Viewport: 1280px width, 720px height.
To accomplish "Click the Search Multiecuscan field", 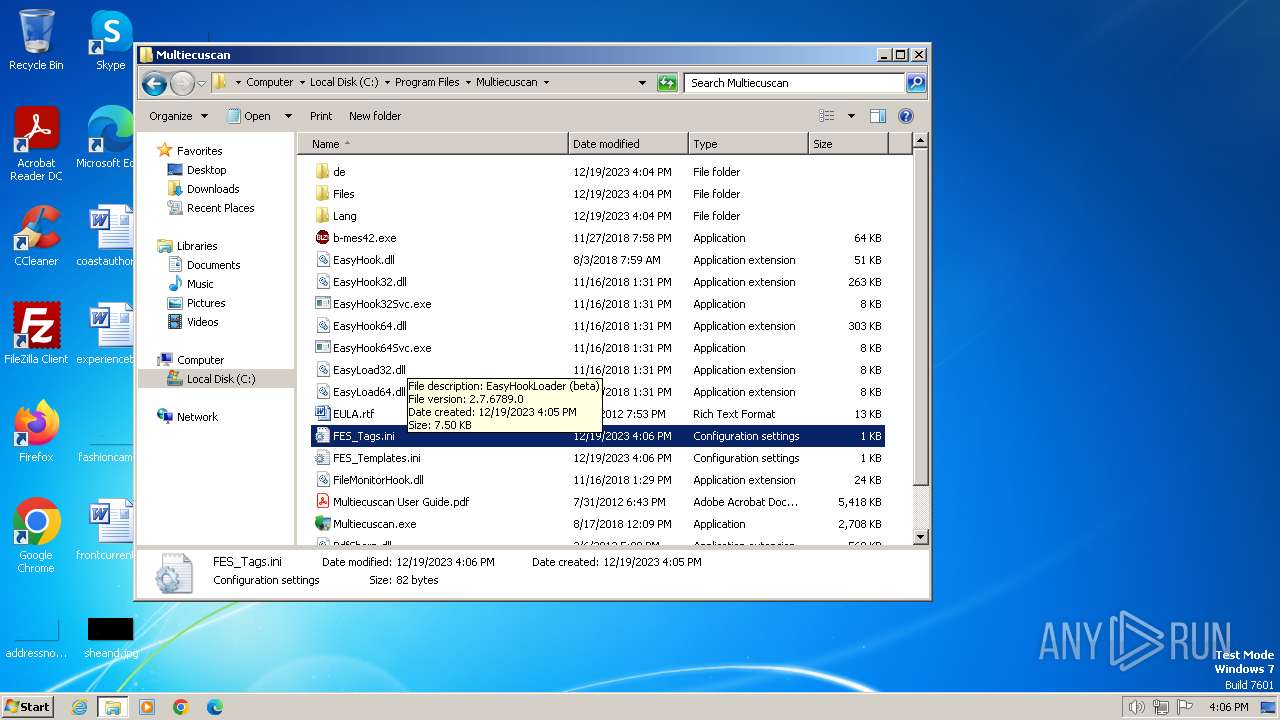I will 795,83.
